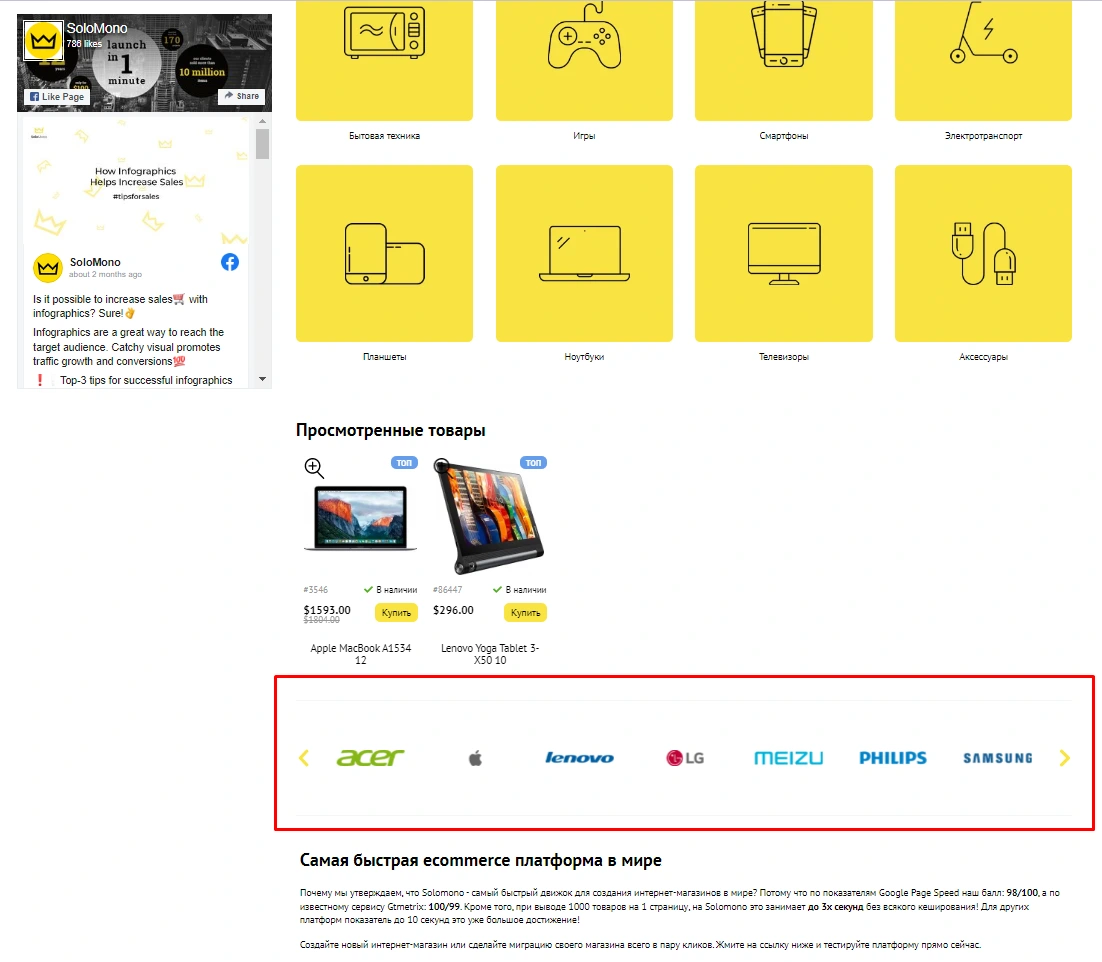Click the magnifier zoom icon on MacBook
The image size is (1102, 962).
(x=314, y=467)
